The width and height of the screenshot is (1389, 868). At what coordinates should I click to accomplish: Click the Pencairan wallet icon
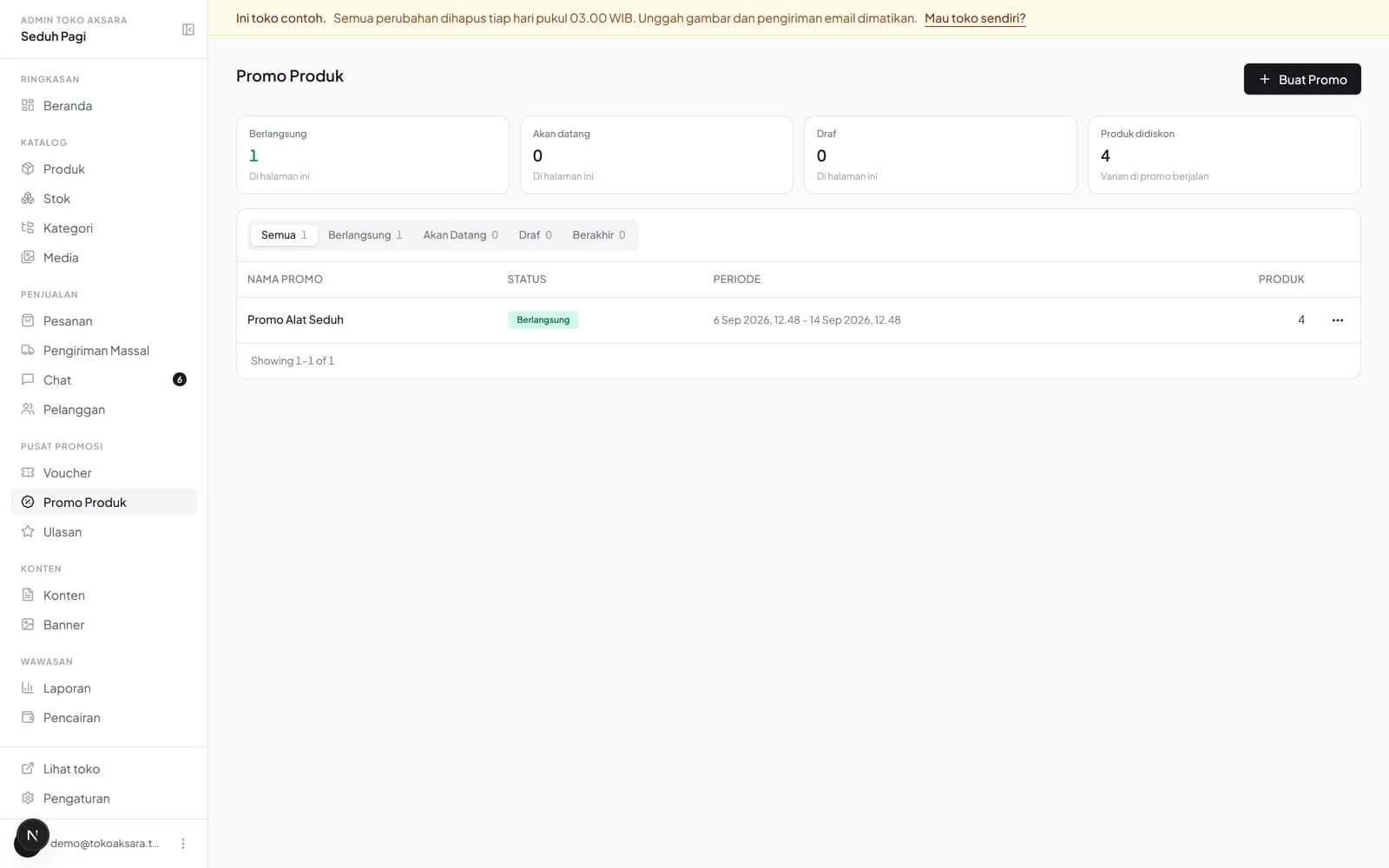pyautogui.click(x=28, y=717)
